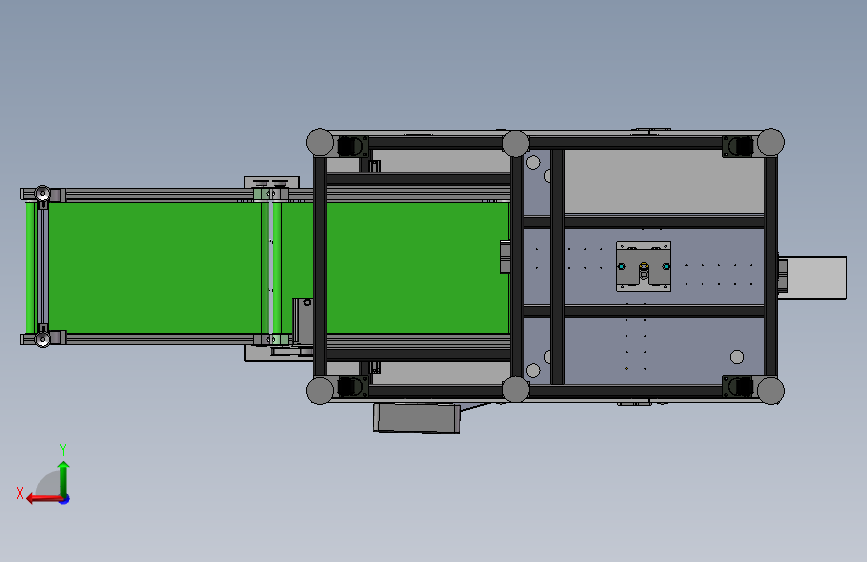Click the red X axis arrow on triad
This screenshot has height=562, width=867.
pyautogui.click(x=44, y=499)
